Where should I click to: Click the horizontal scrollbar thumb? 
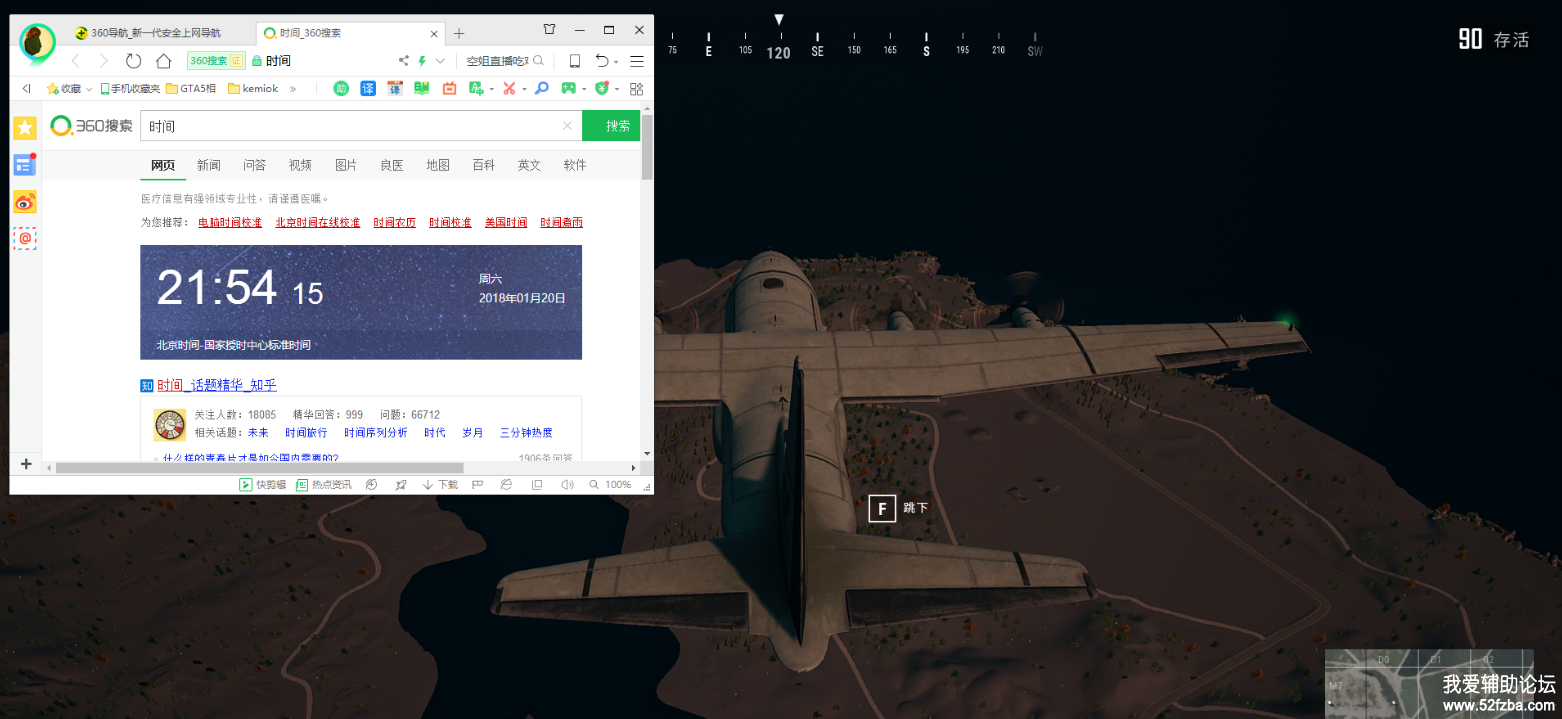(260, 468)
